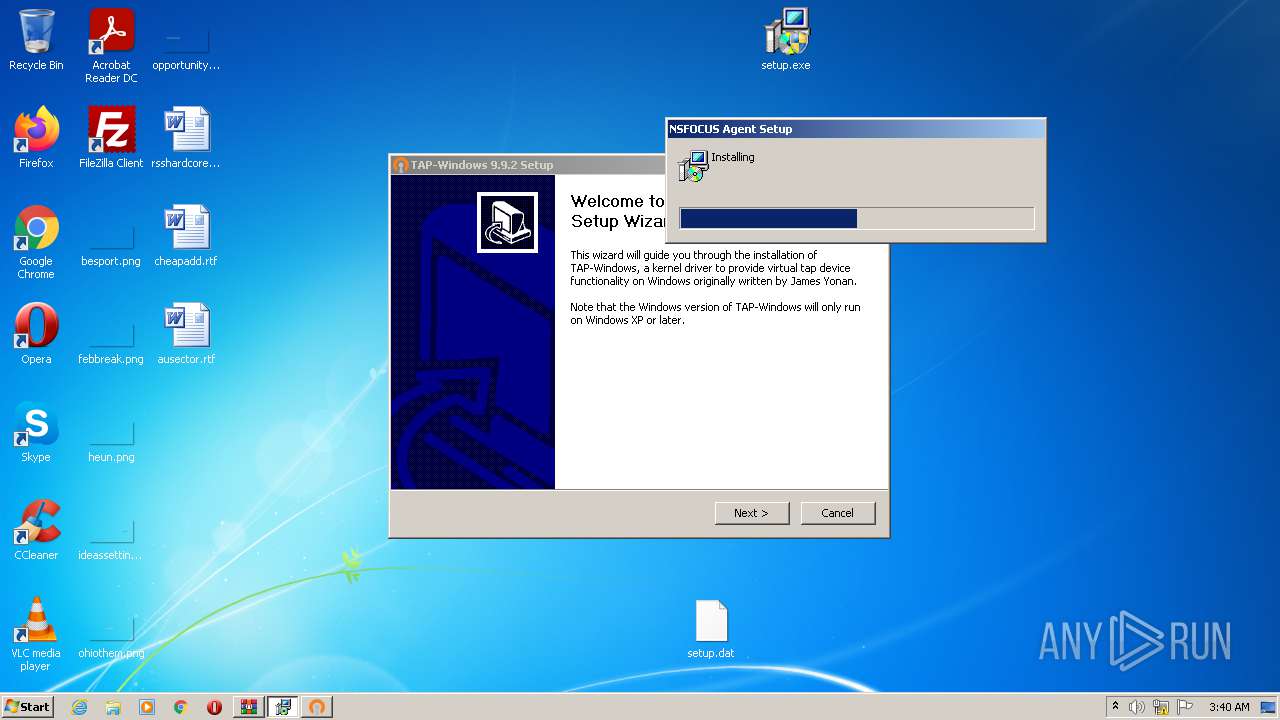
Task: Select febbreak.png file icon
Action: [x=111, y=342]
